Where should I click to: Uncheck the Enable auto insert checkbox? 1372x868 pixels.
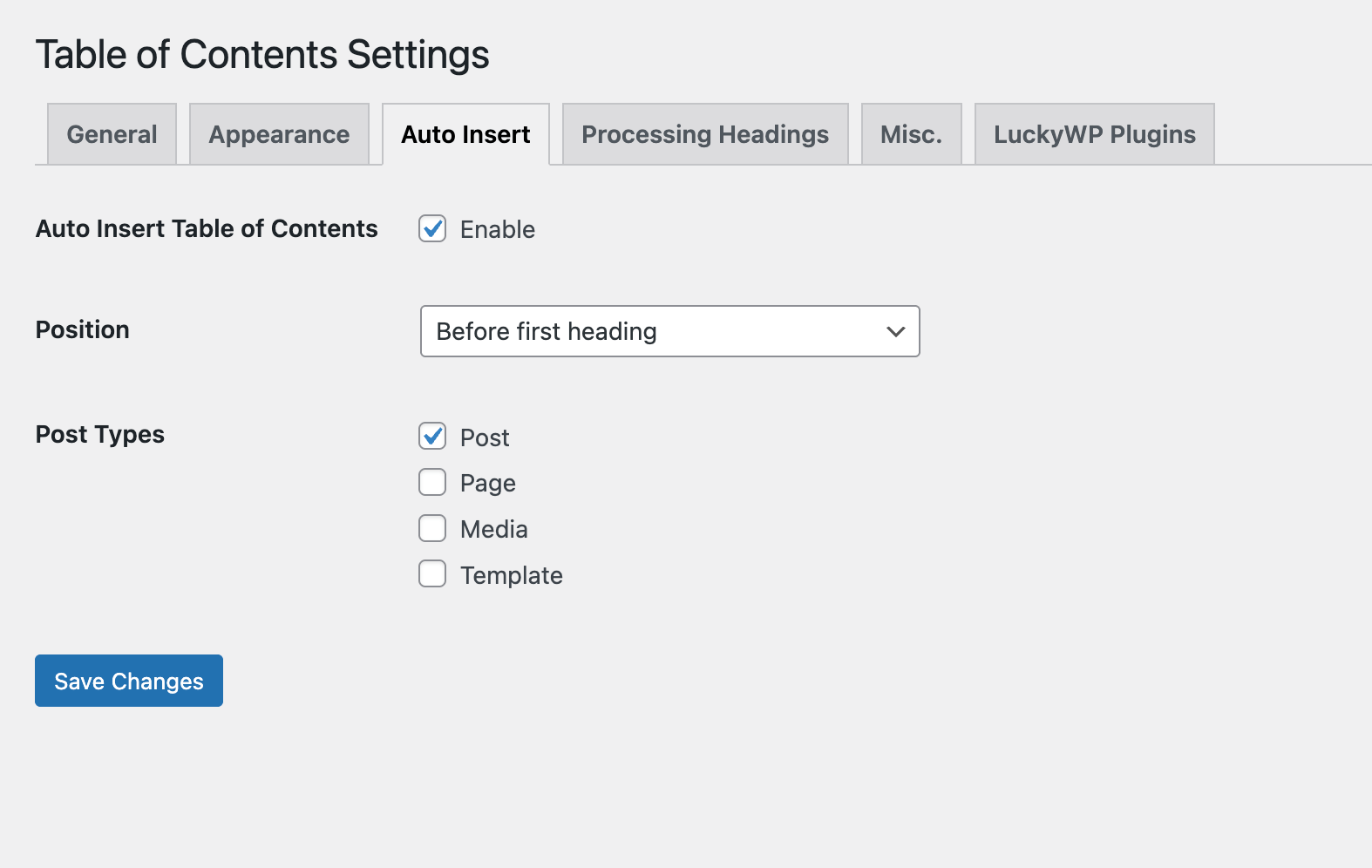pyautogui.click(x=432, y=229)
